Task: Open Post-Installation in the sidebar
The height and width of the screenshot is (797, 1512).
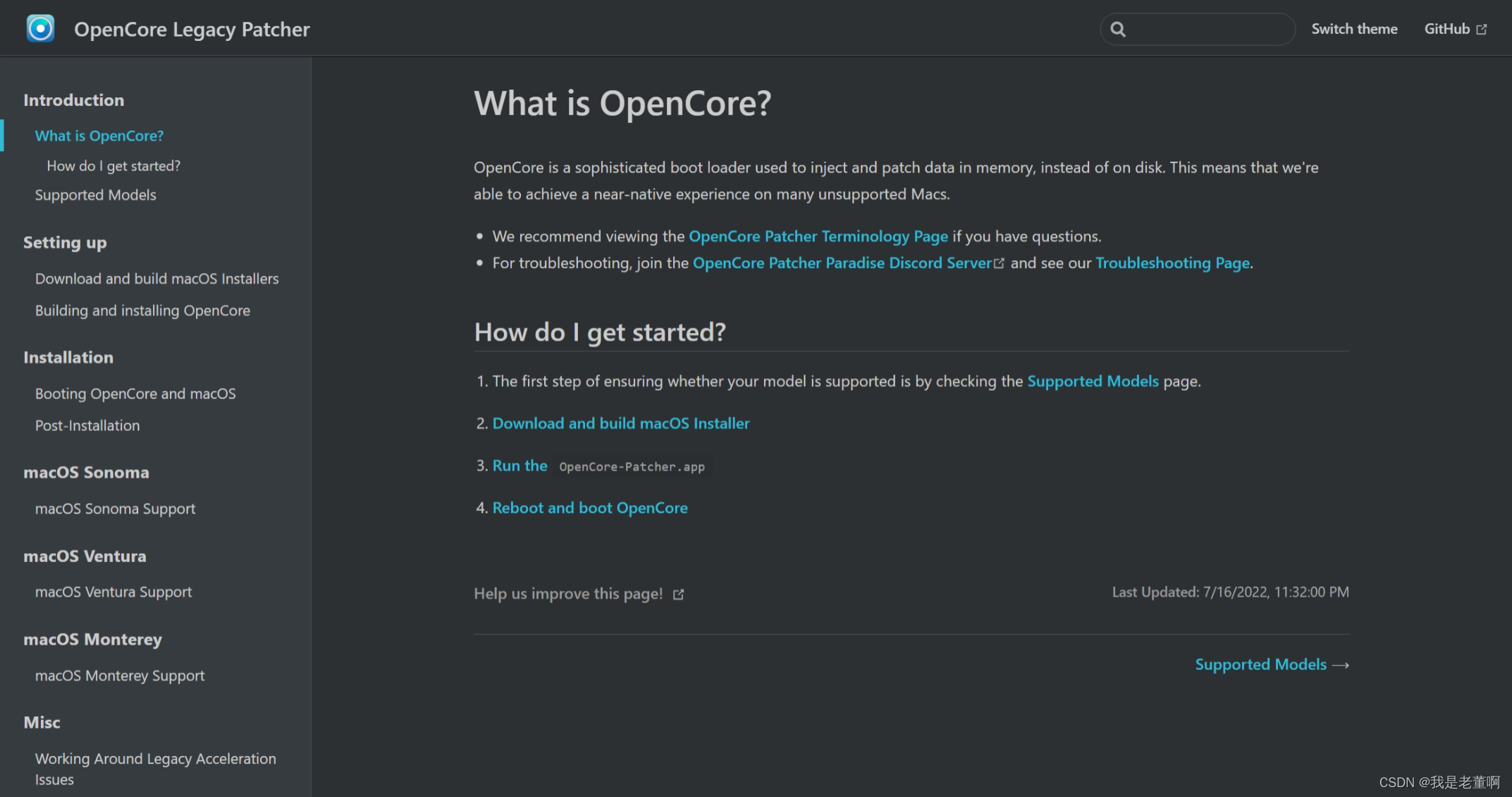Action: [x=87, y=425]
